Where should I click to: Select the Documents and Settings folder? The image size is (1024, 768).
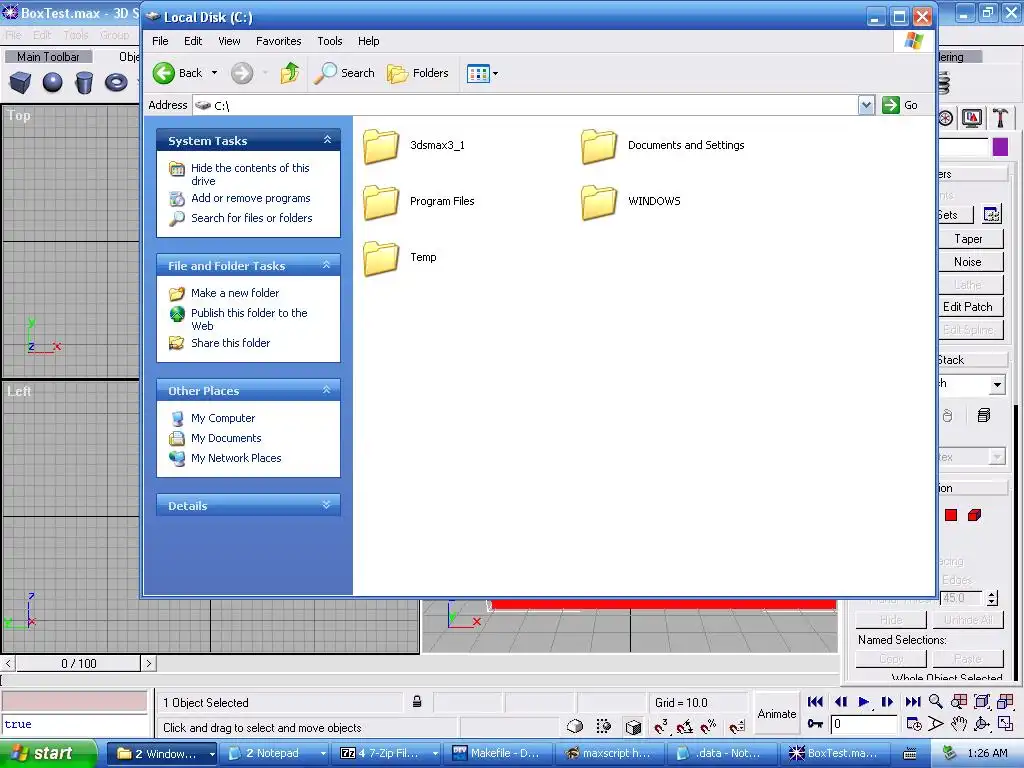click(663, 146)
